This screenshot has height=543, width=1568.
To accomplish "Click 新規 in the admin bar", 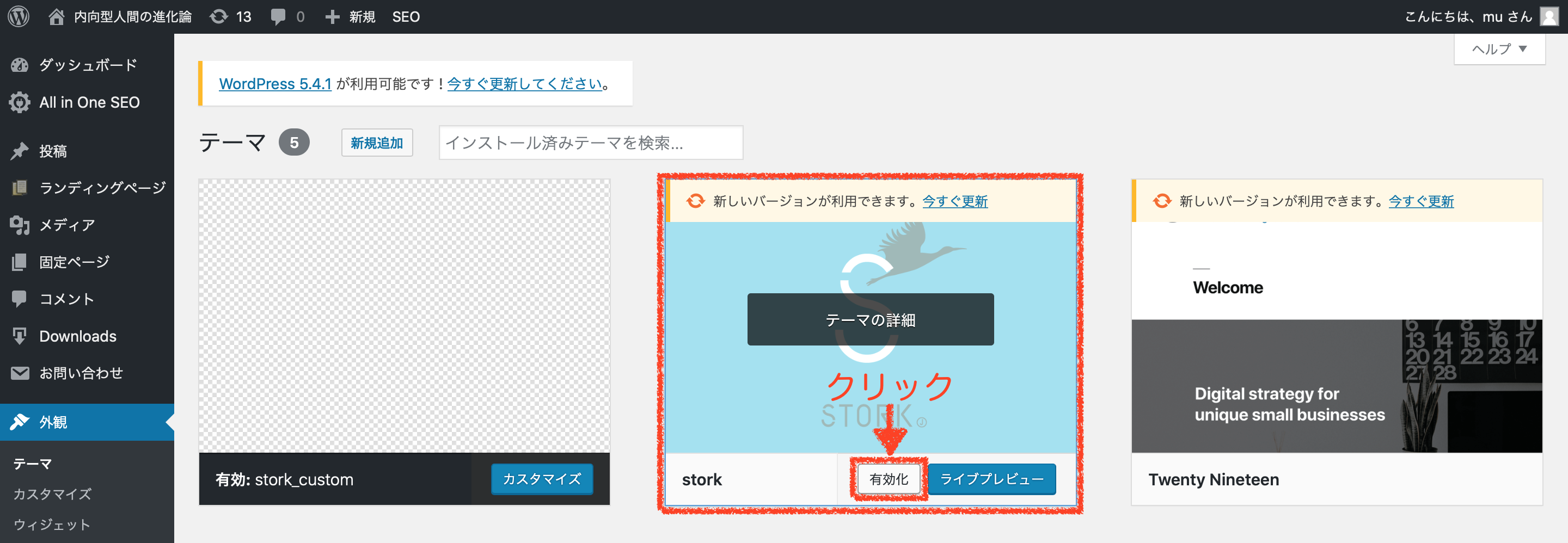I will pos(362,17).
